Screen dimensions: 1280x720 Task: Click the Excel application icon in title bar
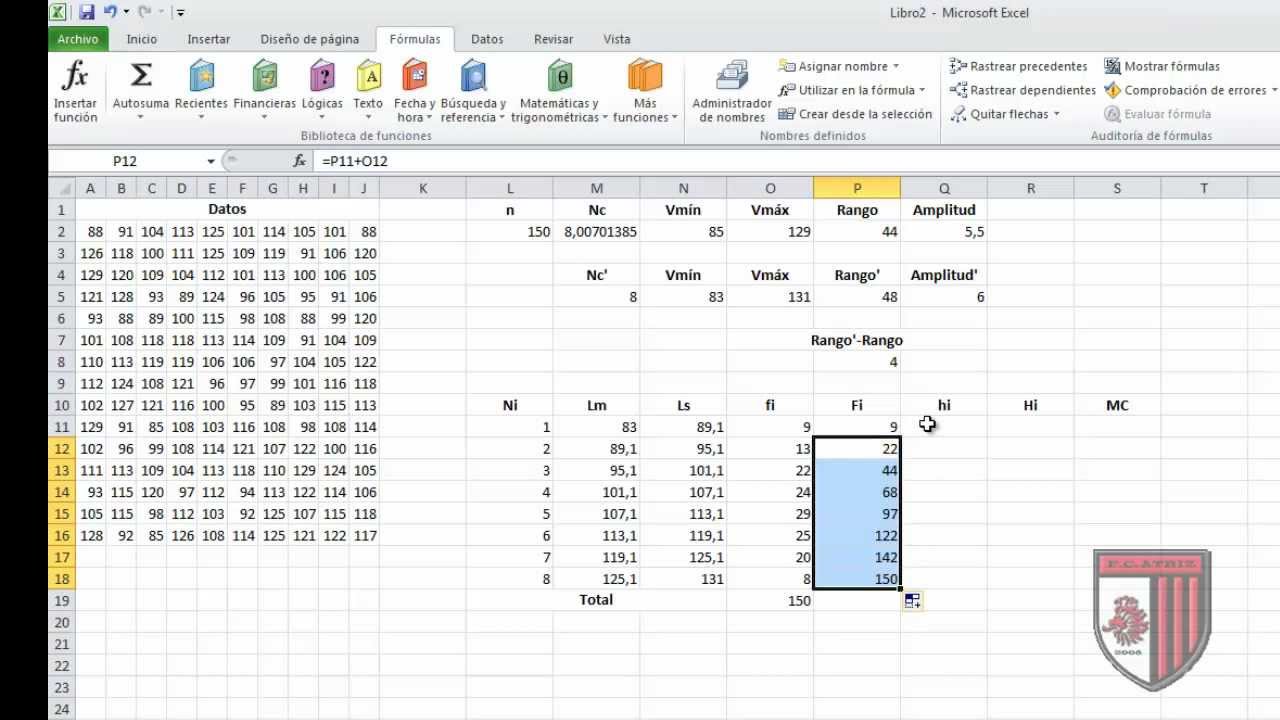pos(58,13)
